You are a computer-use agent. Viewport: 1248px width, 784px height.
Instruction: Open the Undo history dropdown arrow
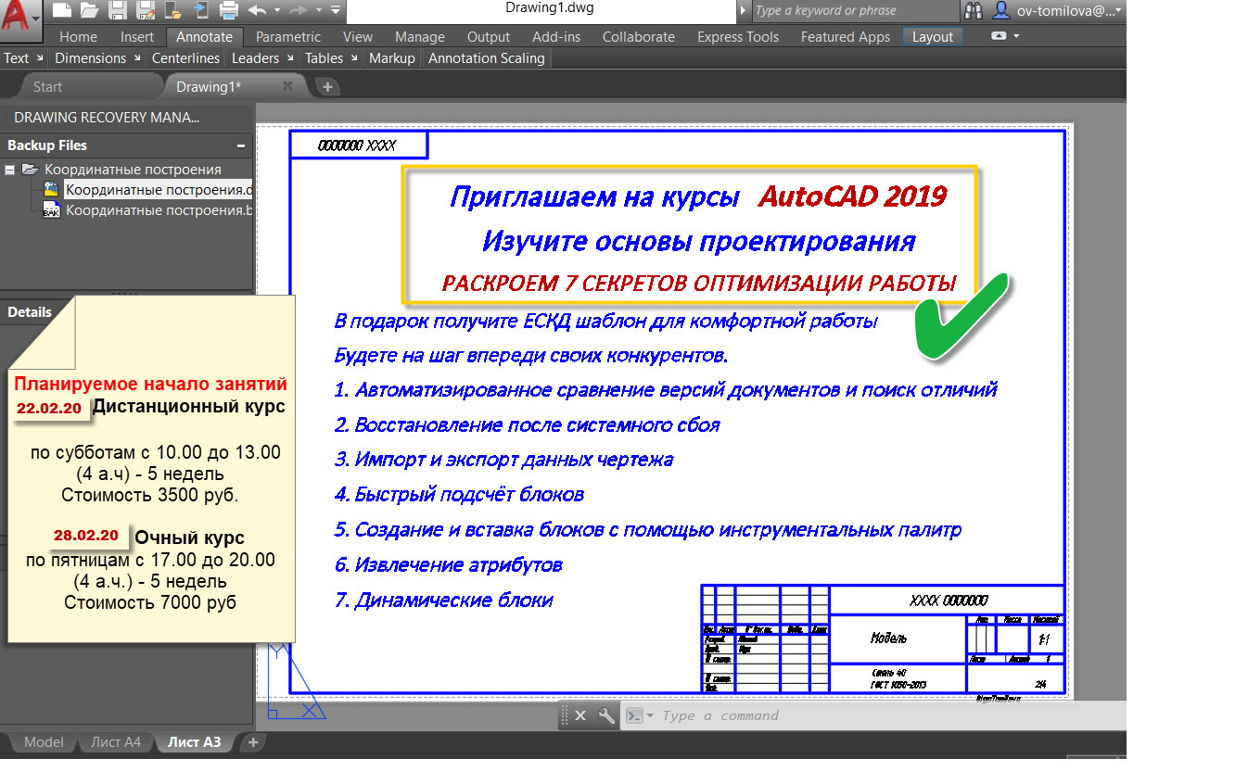coord(277,11)
